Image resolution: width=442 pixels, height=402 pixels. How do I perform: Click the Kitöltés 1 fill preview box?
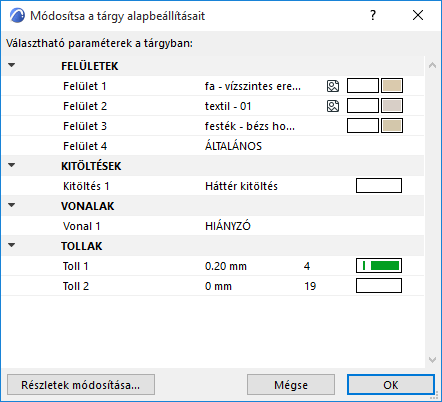coord(379,186)
